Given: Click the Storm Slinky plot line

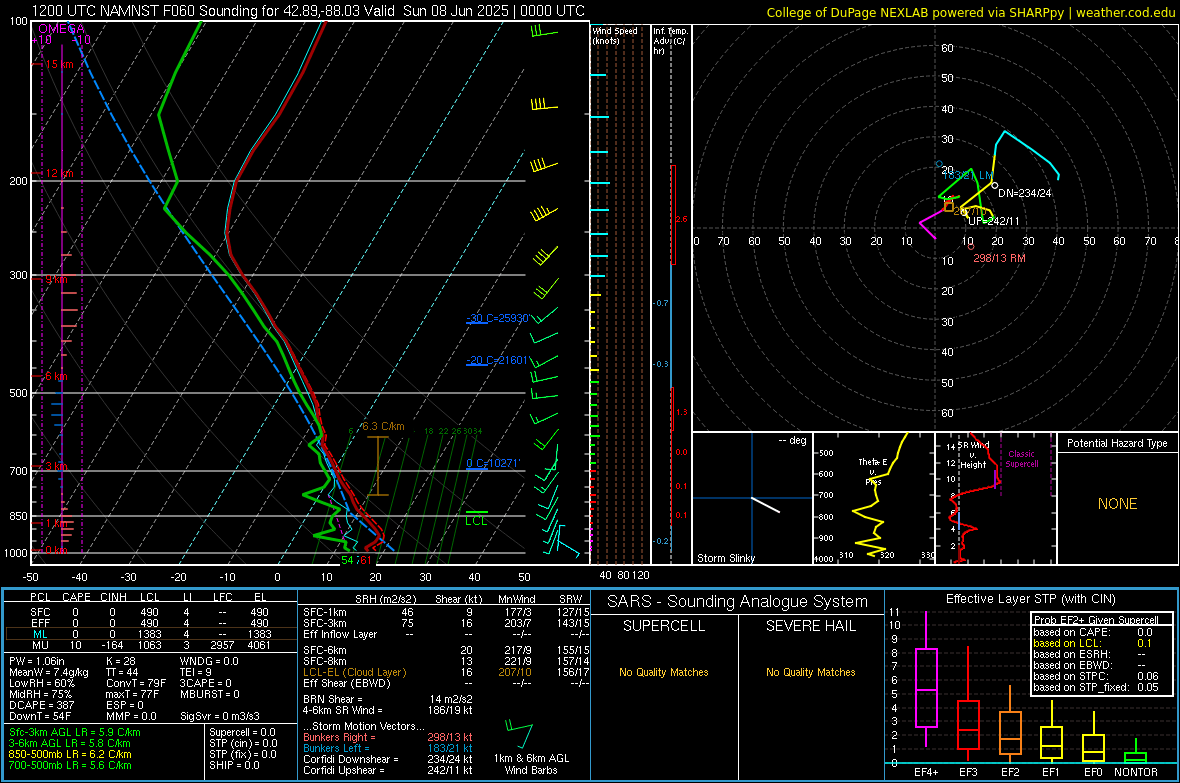Looking at the screenshot, I should pos(766,504).
